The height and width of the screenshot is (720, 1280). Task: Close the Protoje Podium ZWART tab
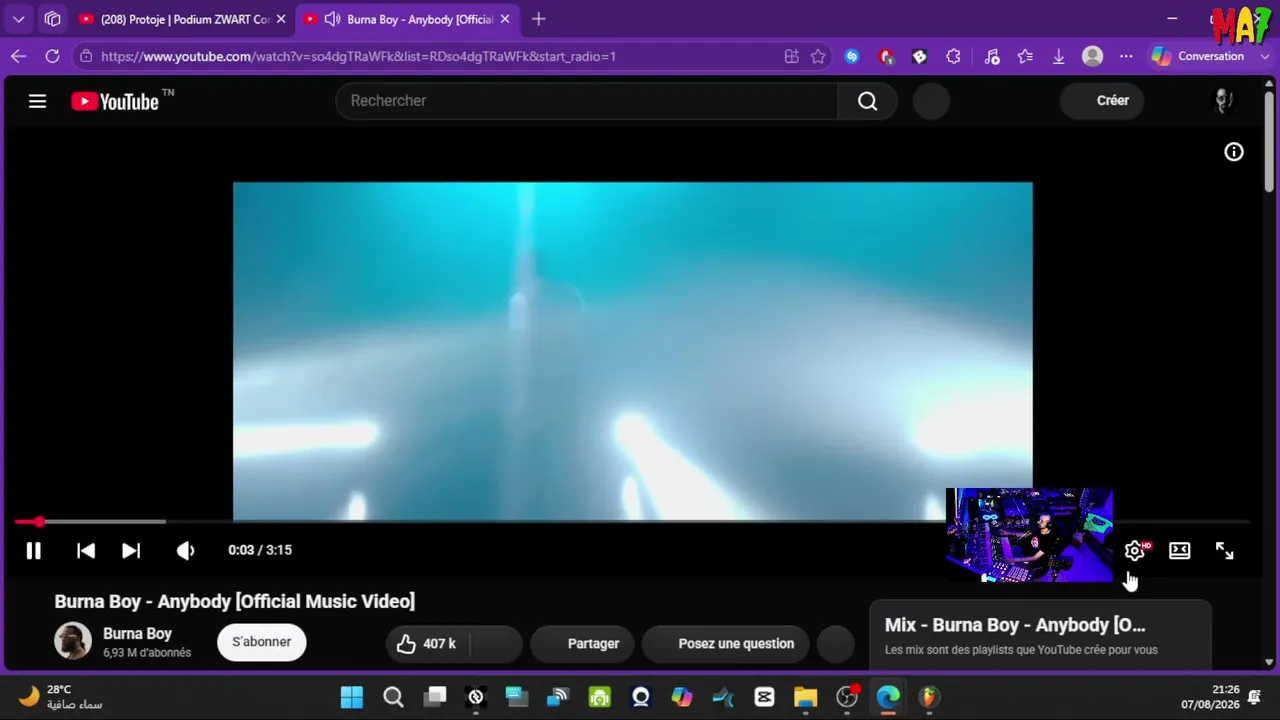pyautogui.click(x=281, y=19)
